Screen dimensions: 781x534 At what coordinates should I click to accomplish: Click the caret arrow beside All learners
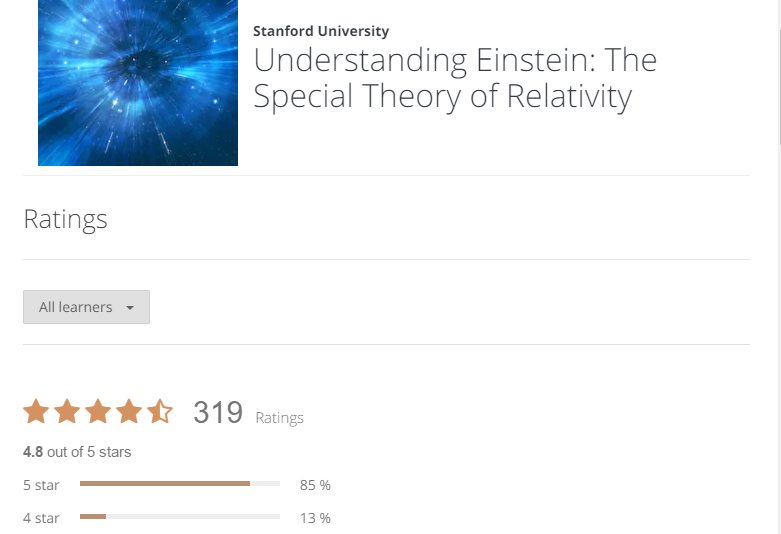point(130,308)
